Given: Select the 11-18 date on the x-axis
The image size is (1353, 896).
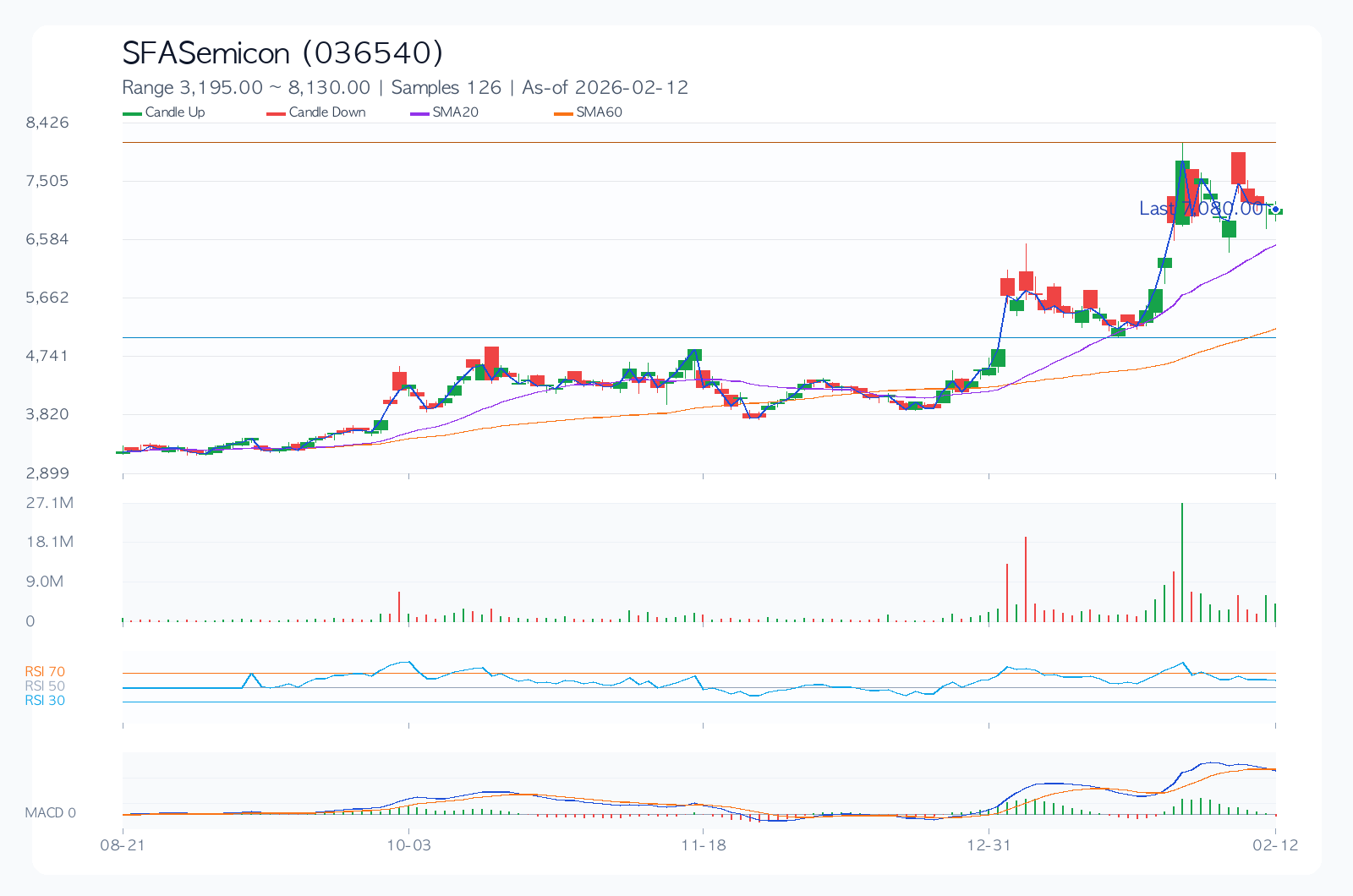Looking at the screenshot, I should pos(704,845).
